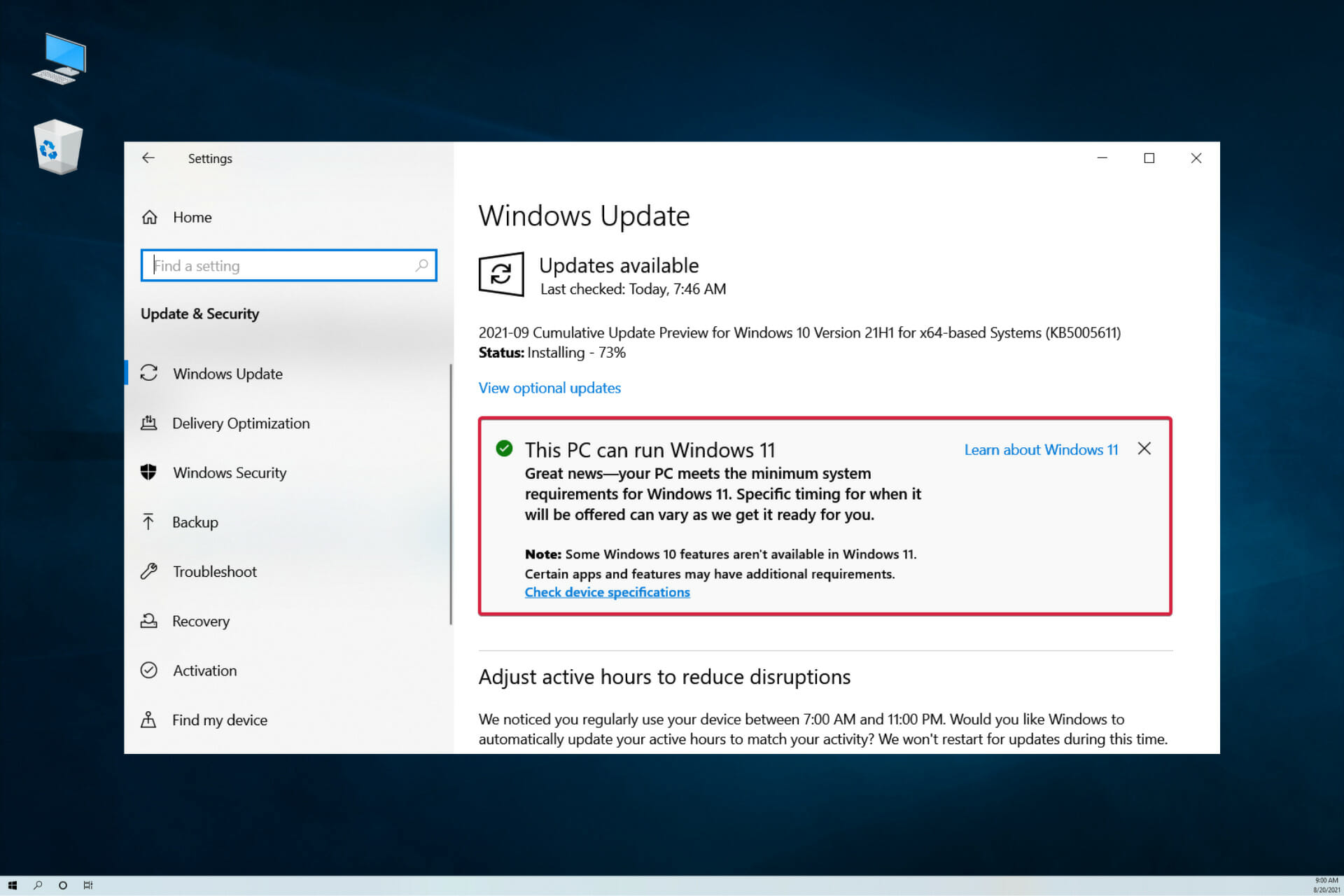Click the Delivery Optimization icon

(x=148, y=423)
